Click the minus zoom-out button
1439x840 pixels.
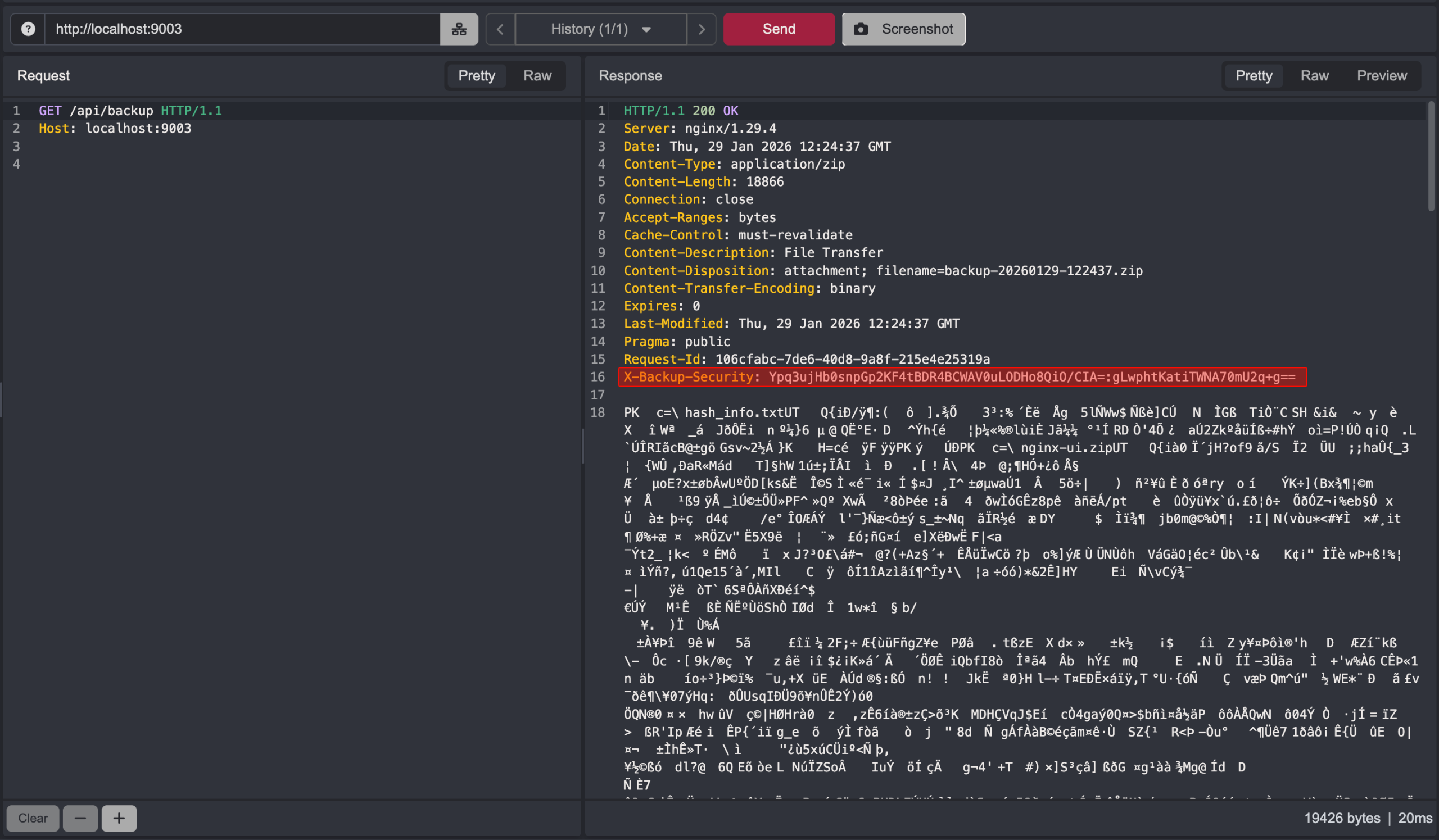click(x=80, y=818)
